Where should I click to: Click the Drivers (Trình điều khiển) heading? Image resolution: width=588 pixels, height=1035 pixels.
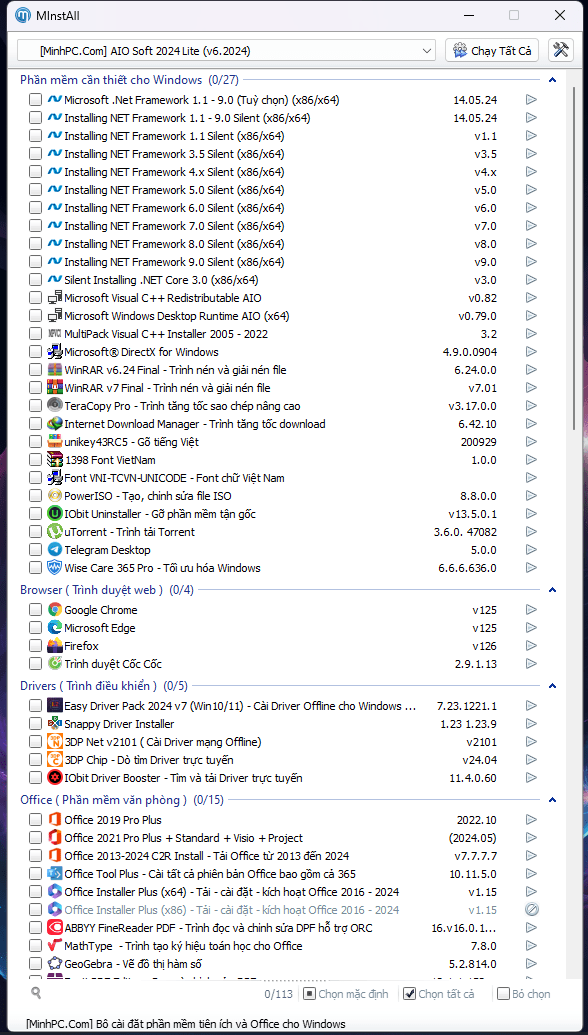(88, 686)
